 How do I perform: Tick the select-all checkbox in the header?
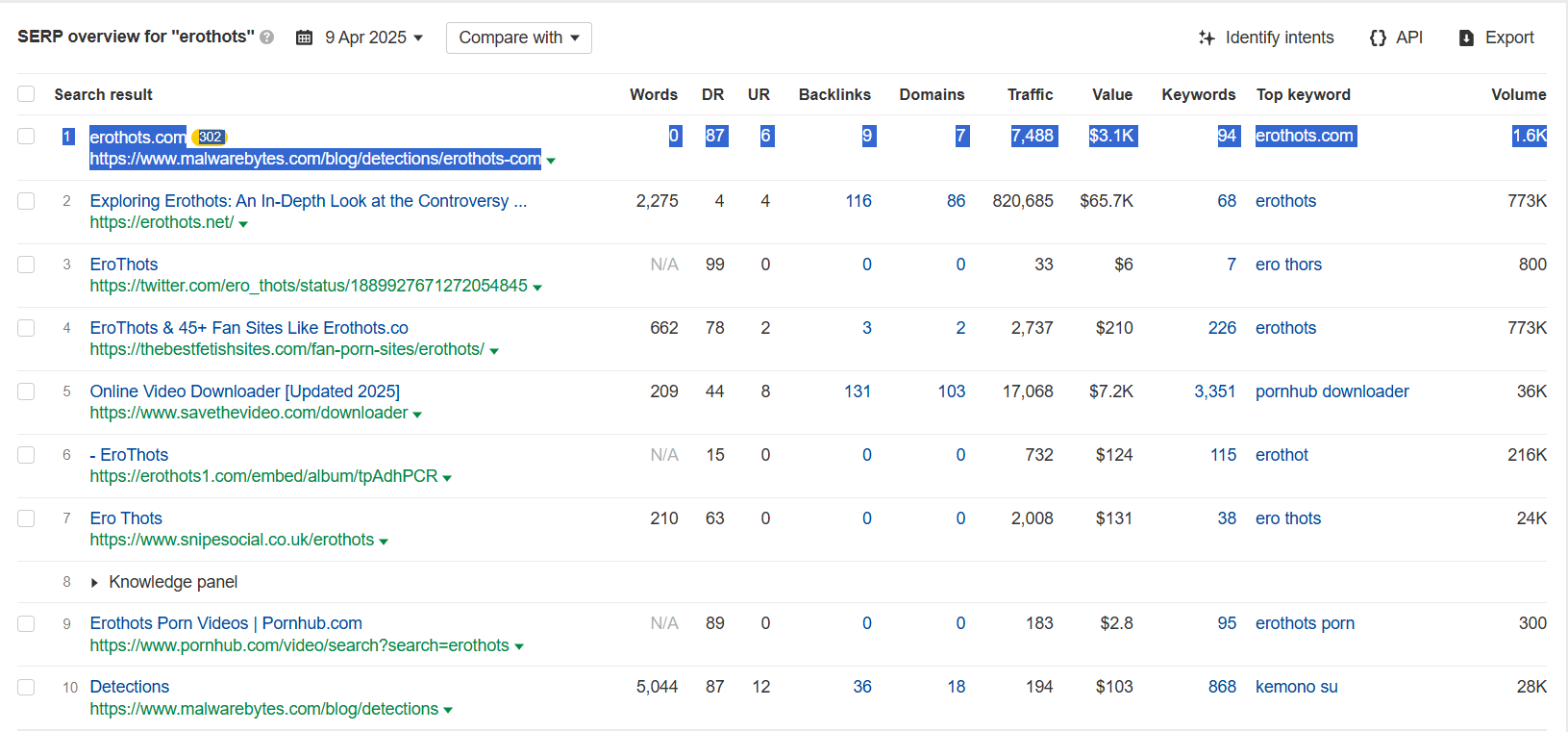(x=26, y=94)
